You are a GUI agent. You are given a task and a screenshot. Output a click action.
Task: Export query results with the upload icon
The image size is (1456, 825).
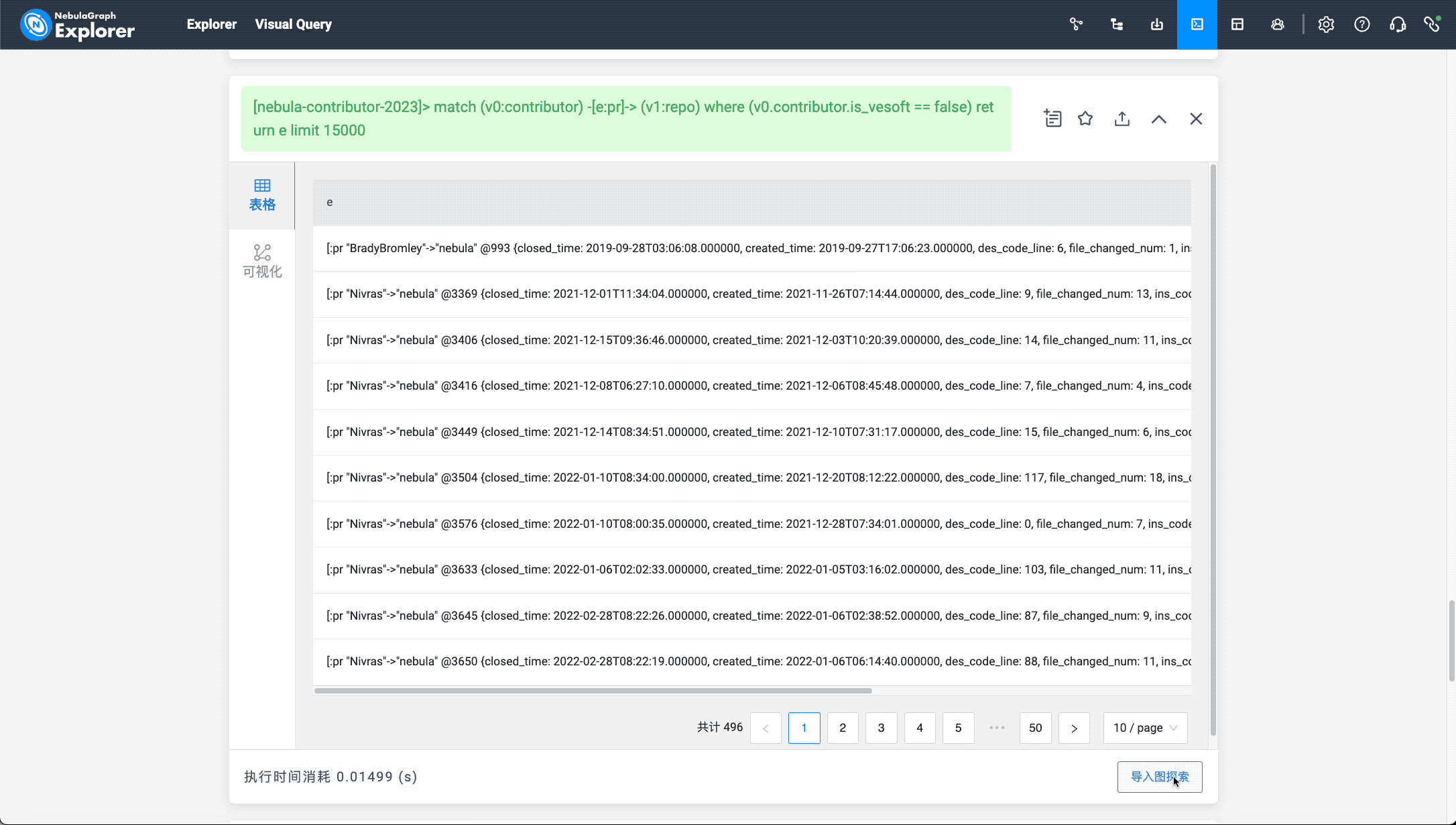pos(1122,119)
